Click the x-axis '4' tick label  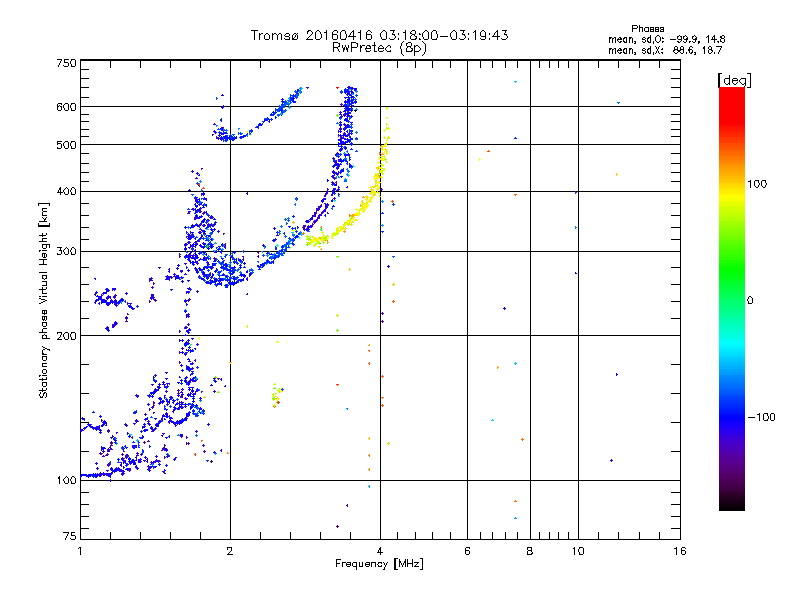(x=380, y=551)
